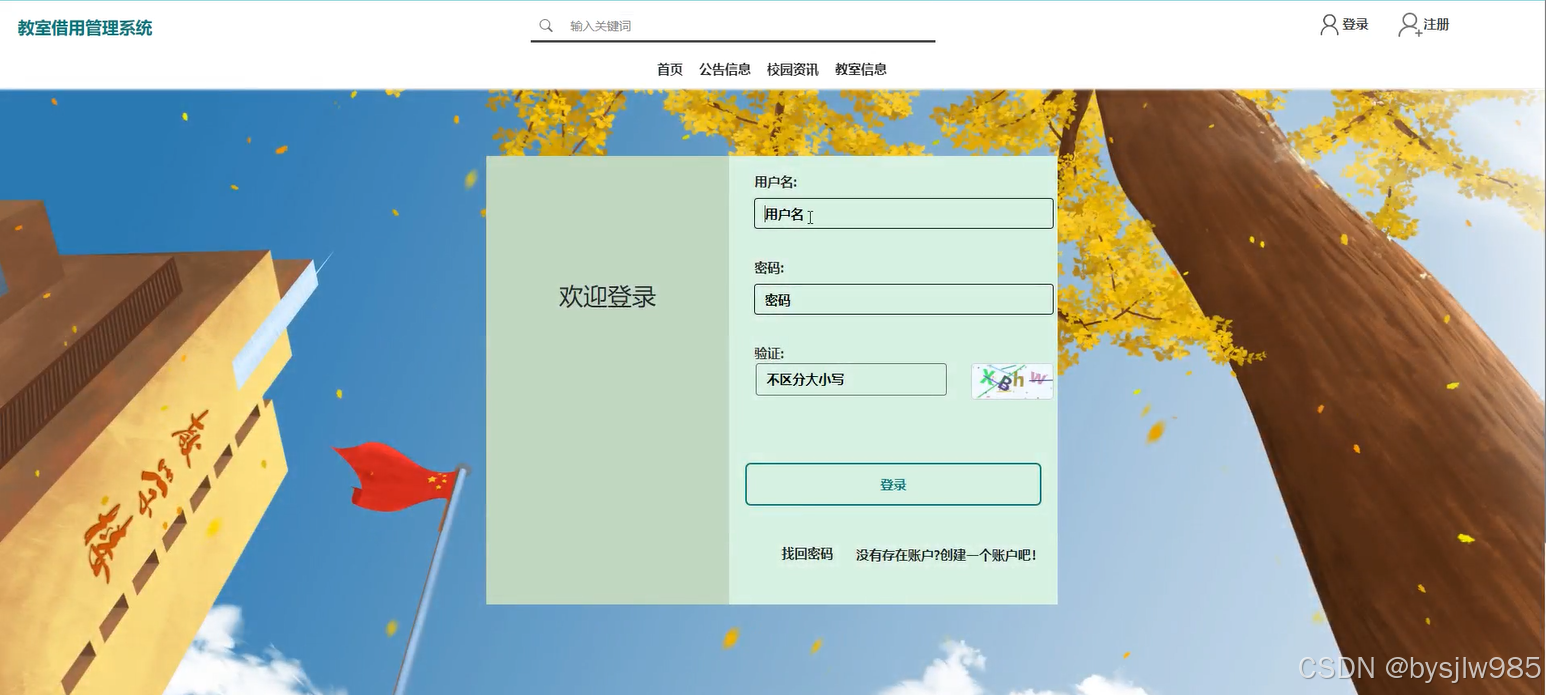Open the 教室信息 nav item
The height and width of the screenshot is (695, 1546).
tap(861, 70)
